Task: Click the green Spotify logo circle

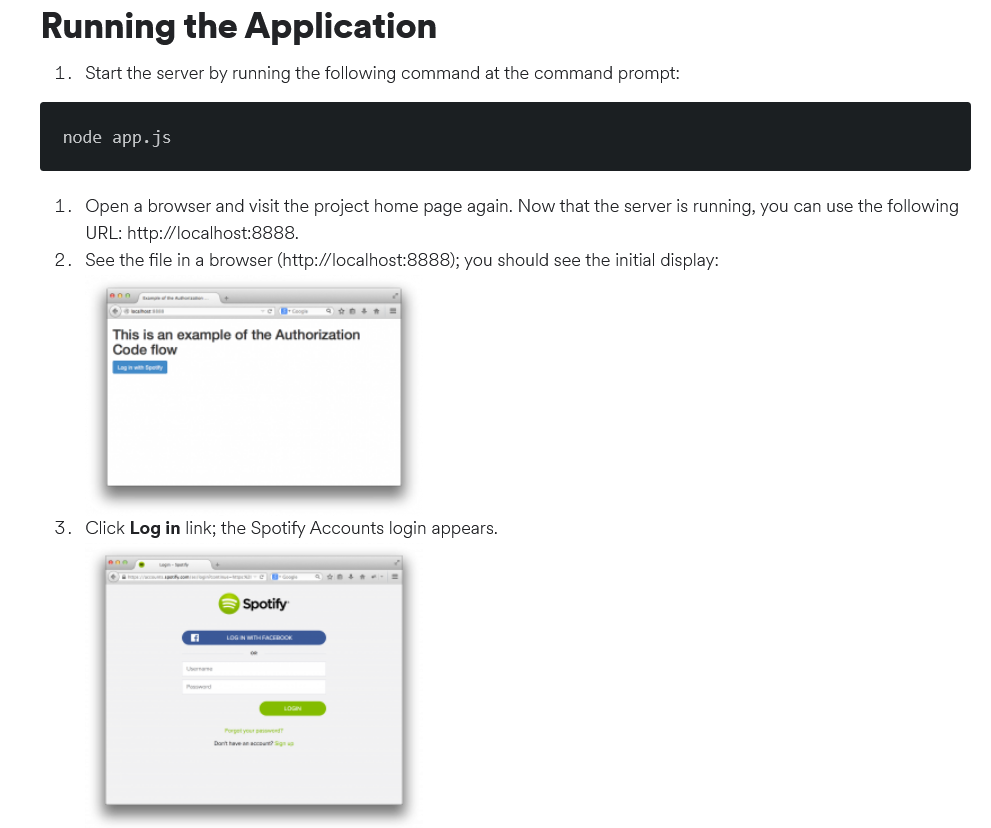Action: click(229, 604)
